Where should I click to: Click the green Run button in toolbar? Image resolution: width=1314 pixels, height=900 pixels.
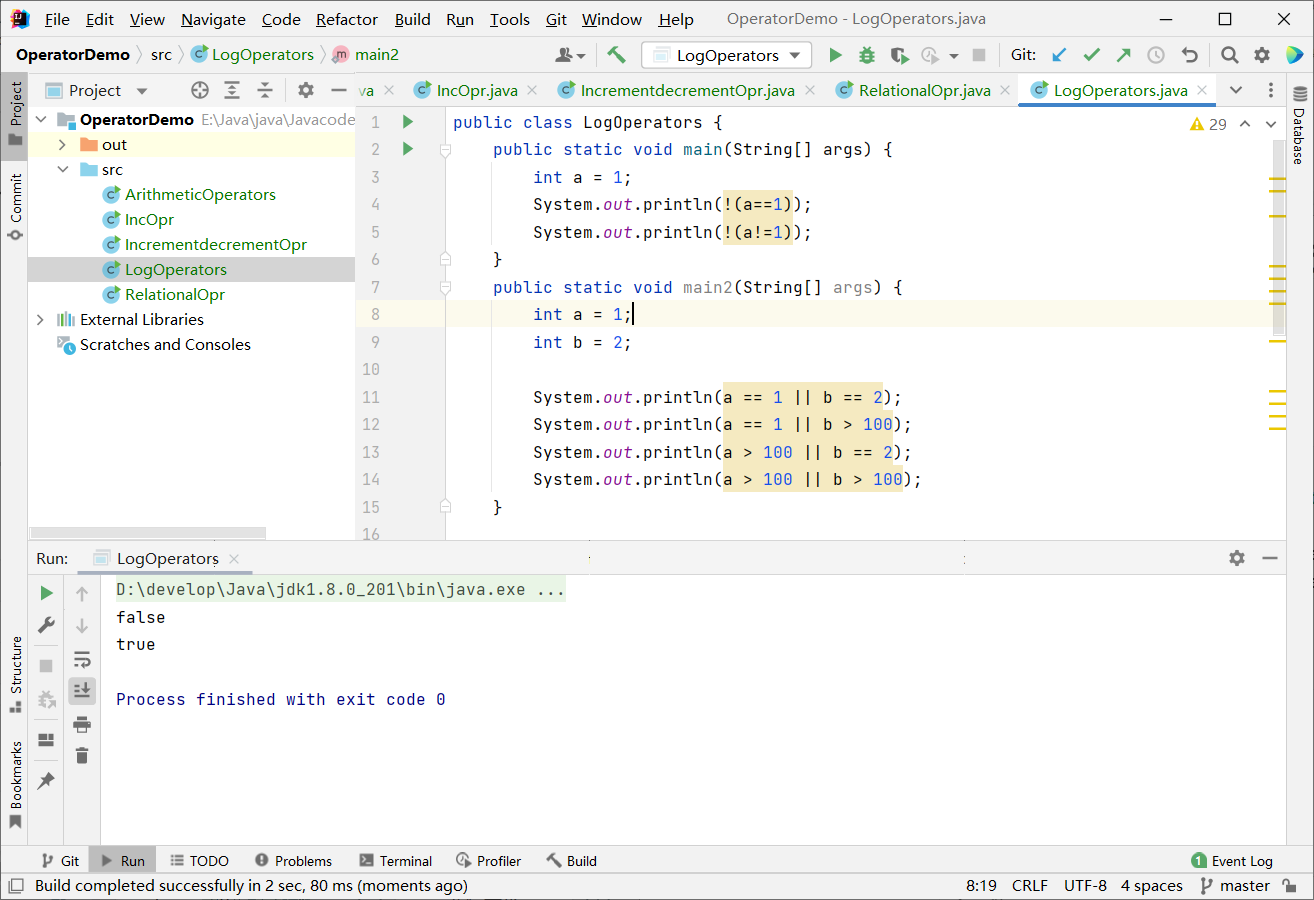click(836, 55)
